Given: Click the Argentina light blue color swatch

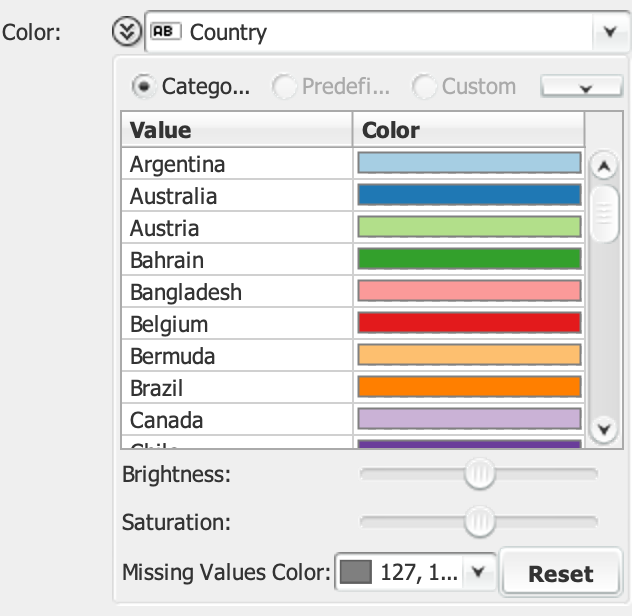Looking at the screenshot, I should (468, 164).
